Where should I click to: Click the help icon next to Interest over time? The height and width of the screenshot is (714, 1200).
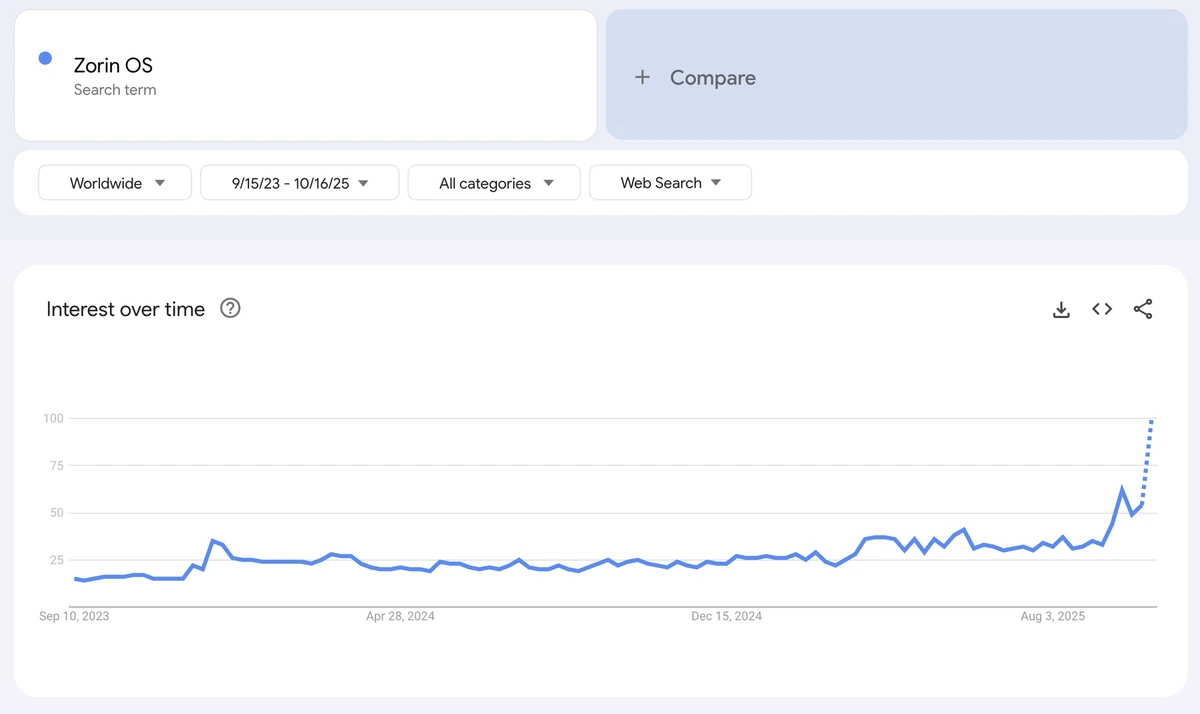click(x=230, y=309)
